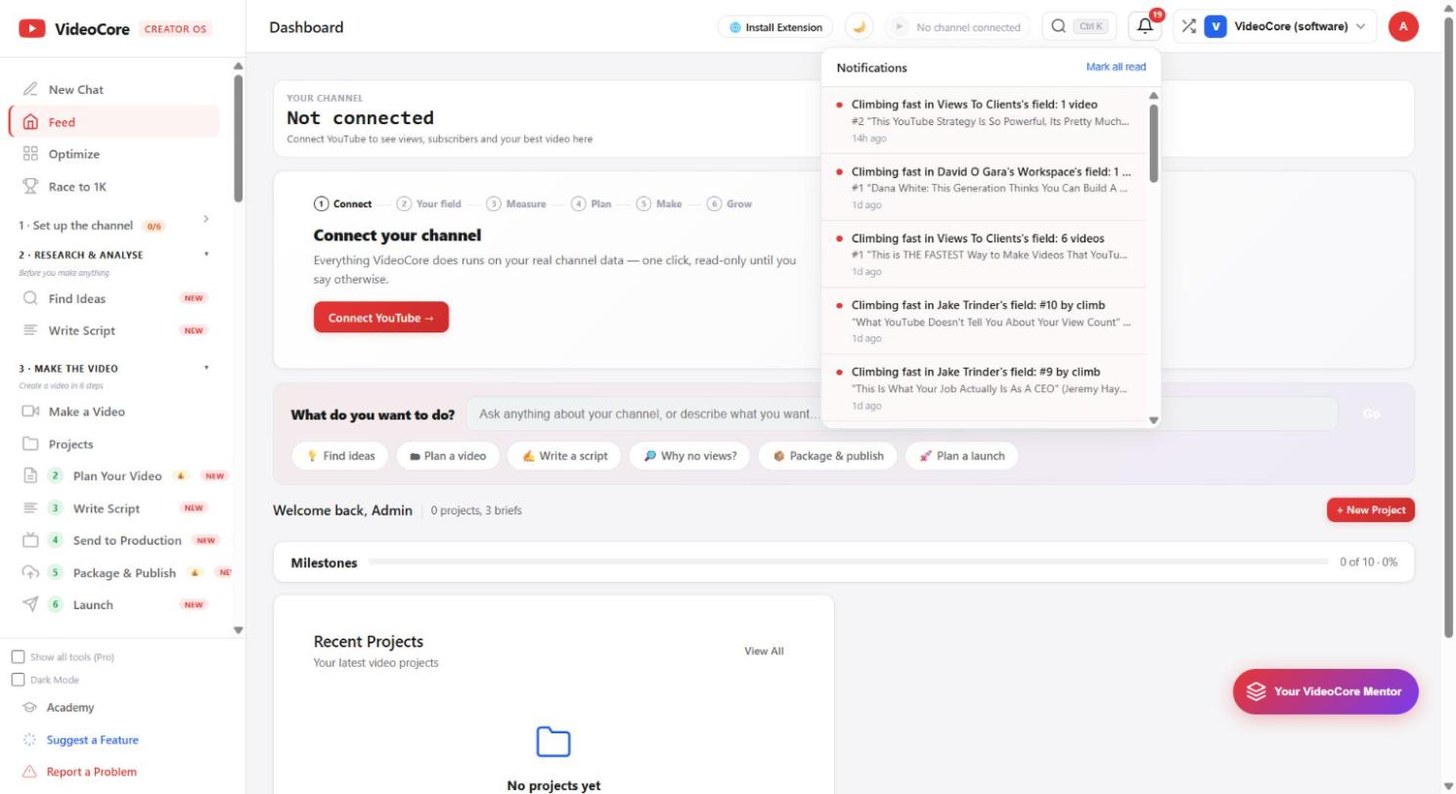The height and width of the screenshot is (794, 1456).
Task: Click the Report a Problem warning icon
Action: pyautogui.click(x=29, y=772)
